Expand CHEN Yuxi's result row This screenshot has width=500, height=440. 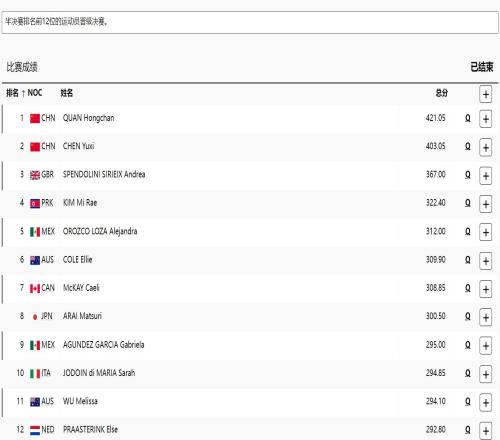point(486,147)
